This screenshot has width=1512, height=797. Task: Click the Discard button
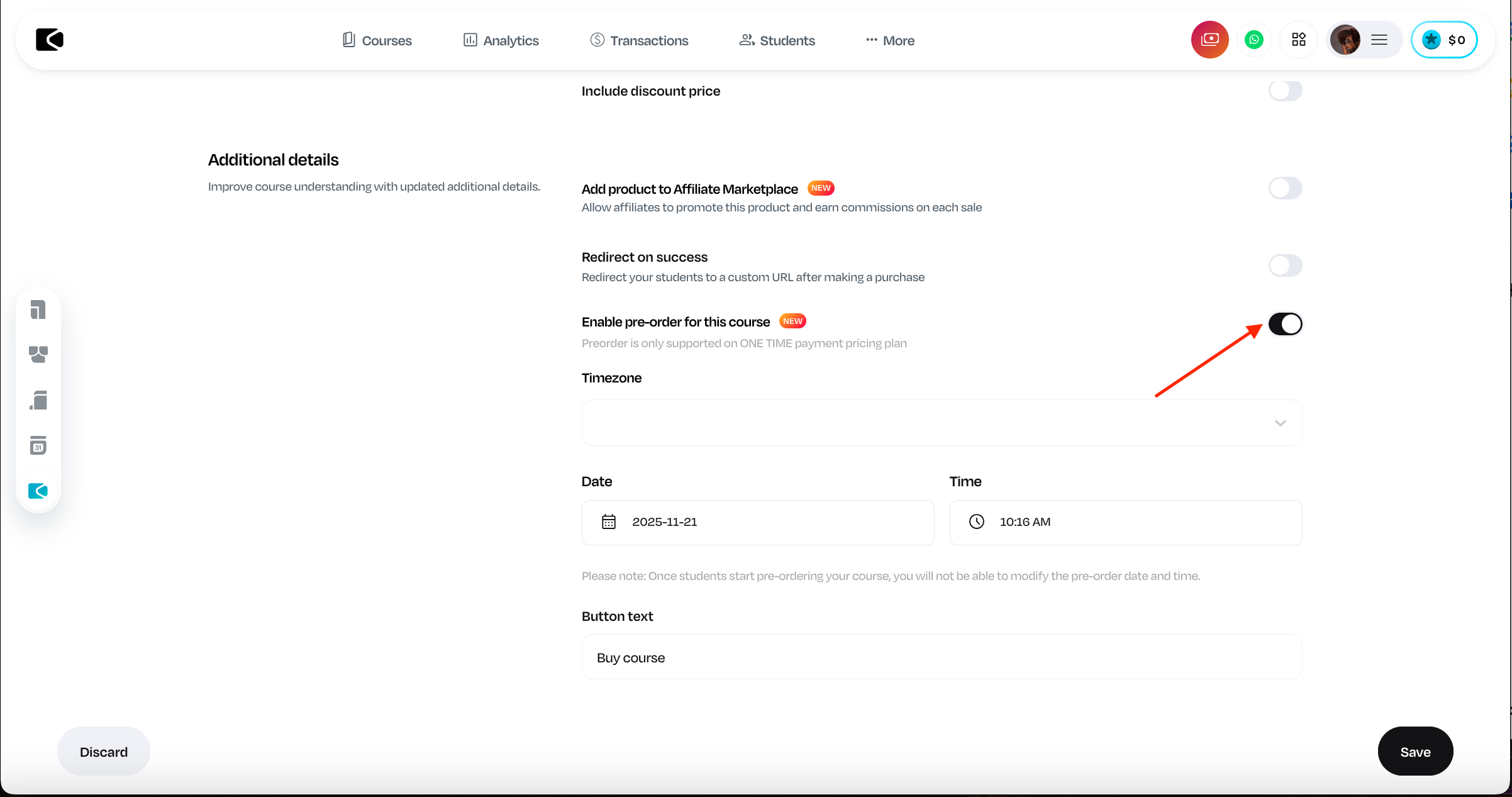pyautogui.click(x=104, y=752)
